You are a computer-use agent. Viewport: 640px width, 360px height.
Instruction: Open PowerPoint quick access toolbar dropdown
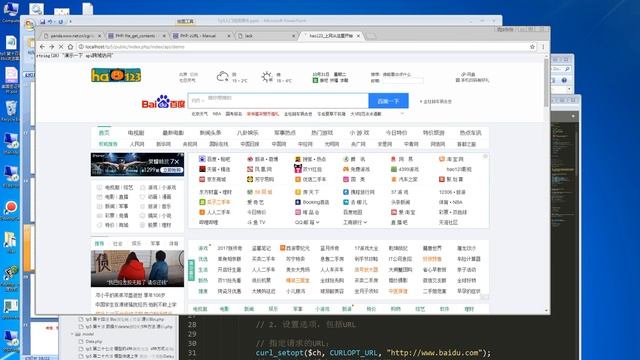[x=70, y=22]
